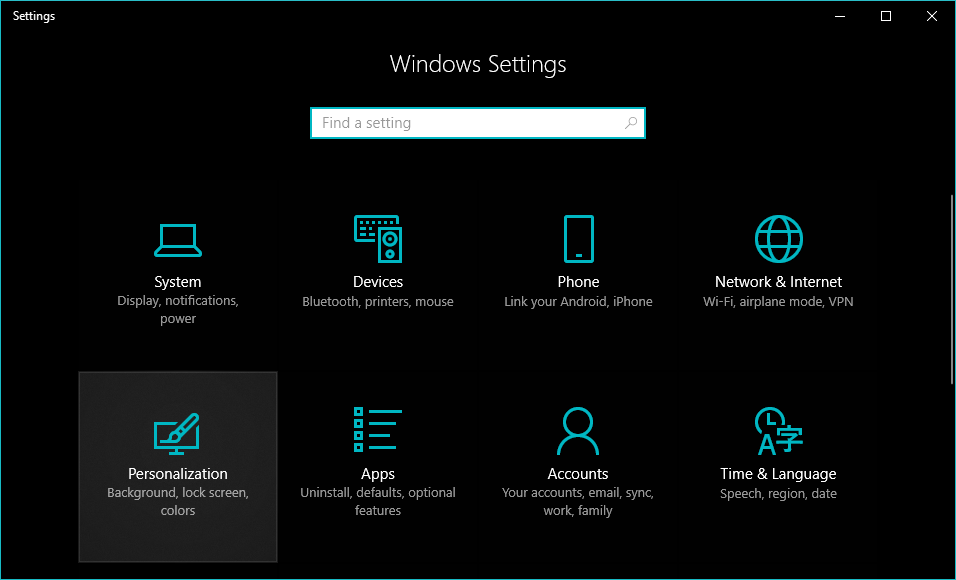Open the Phone icon
Image resolution: width=956 pixels, height=580 pixels.
[x=578, y=238]
